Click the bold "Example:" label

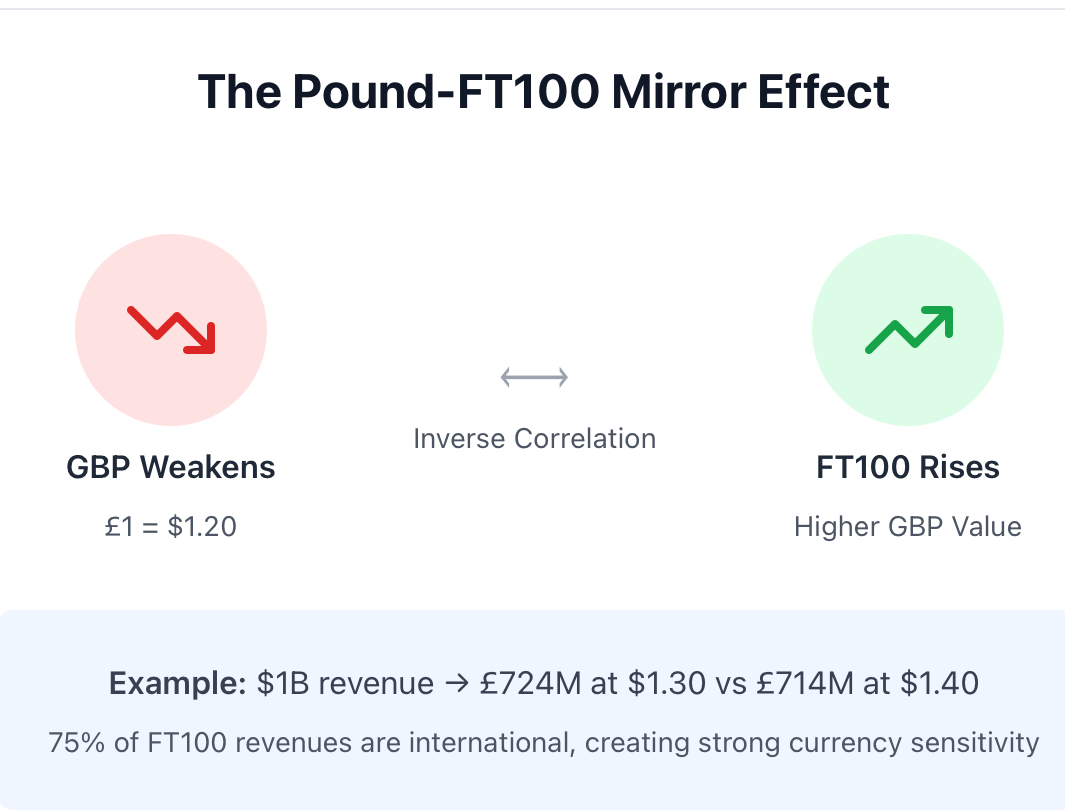tap(177, 683)
